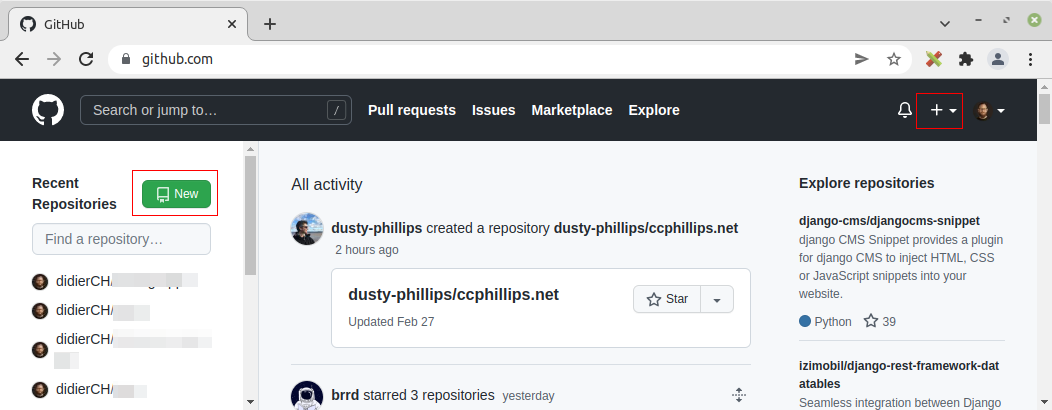Open the notifications bell

[904, 110]
